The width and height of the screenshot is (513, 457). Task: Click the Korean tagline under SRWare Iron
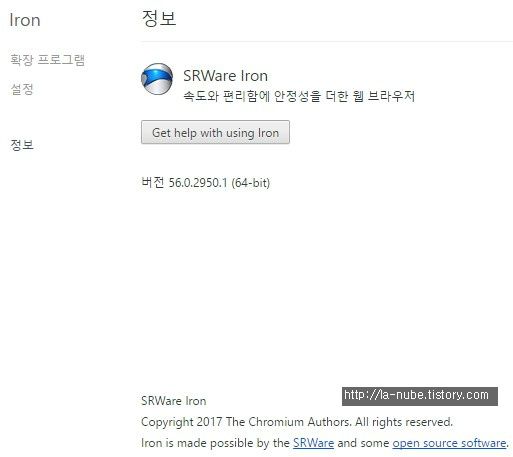click(299, 96)
